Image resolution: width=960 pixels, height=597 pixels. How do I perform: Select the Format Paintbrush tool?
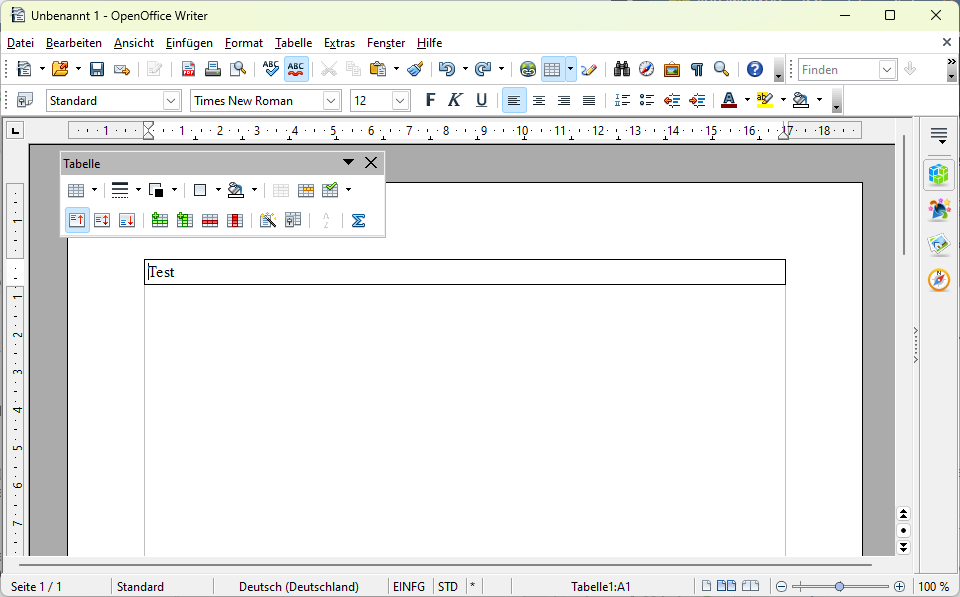(x=415, y=69)
